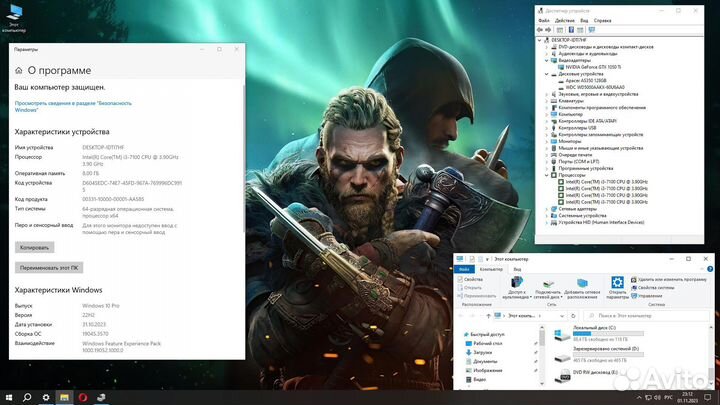Screen dimensions: 720x405
Task: Click the refresh button next to address bar
Action: [x=573, y=316]
